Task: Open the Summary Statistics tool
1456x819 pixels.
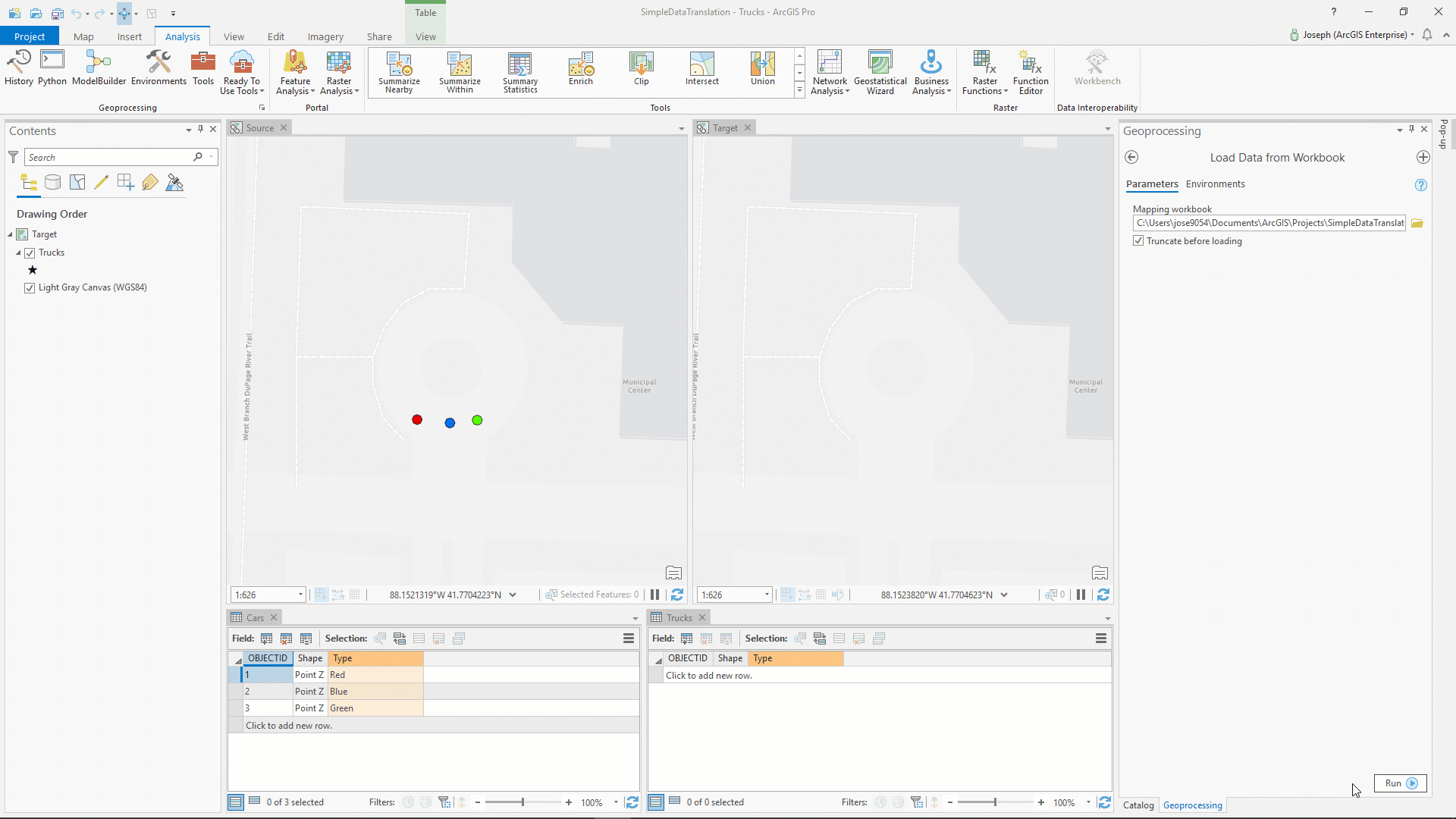Action: [x=520, y=72]
